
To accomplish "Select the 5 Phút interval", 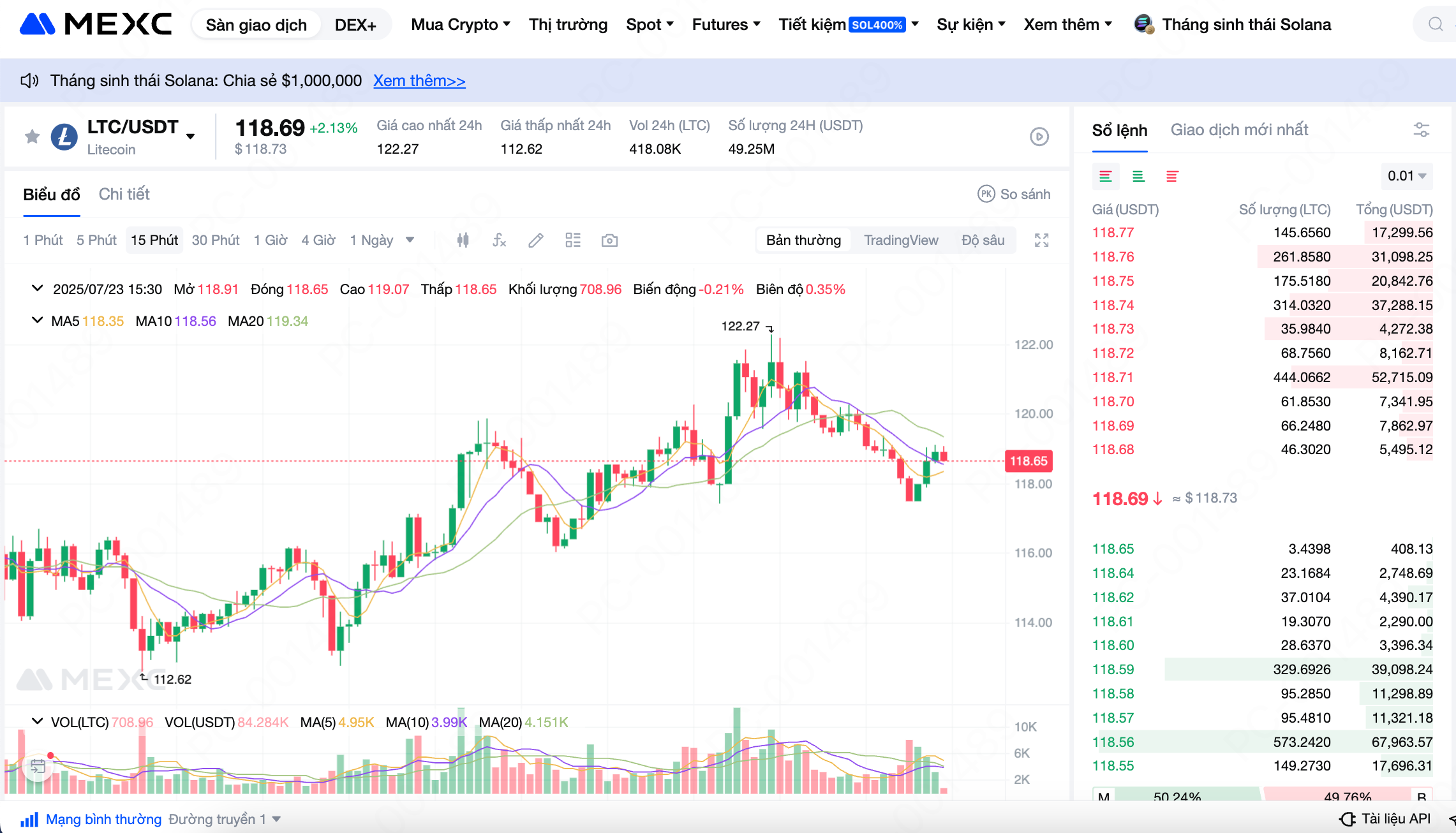I will (96, 240).
